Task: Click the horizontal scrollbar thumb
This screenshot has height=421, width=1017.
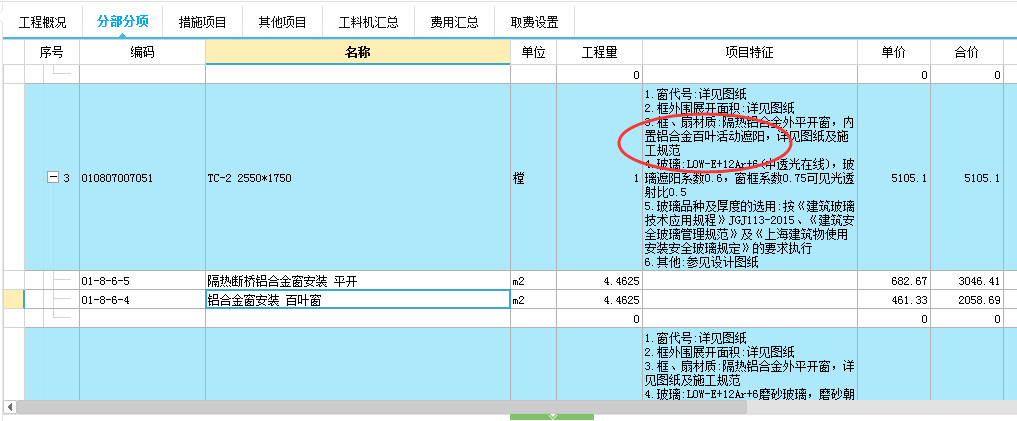Action: pyautogui.click(x=381, y=407)
